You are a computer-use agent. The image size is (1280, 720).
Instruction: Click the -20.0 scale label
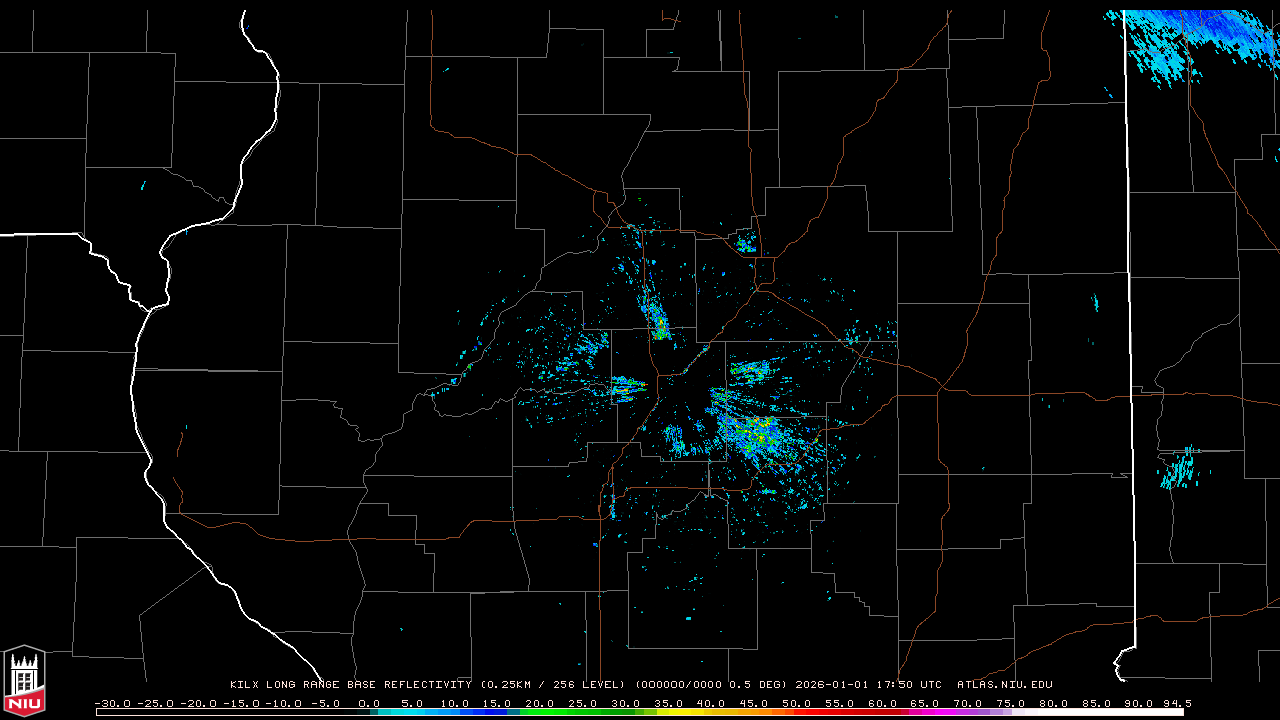click(198, 703)
